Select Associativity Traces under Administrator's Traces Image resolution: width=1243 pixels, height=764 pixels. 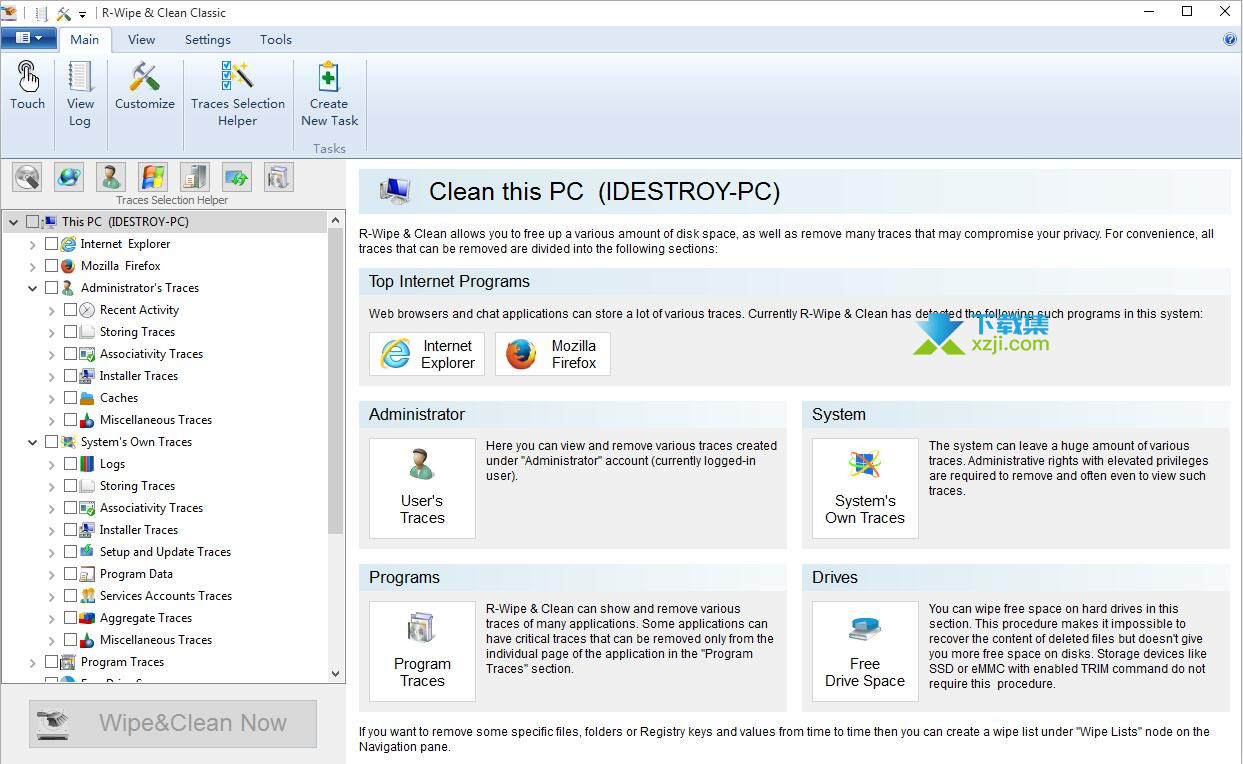coord(151,354)
